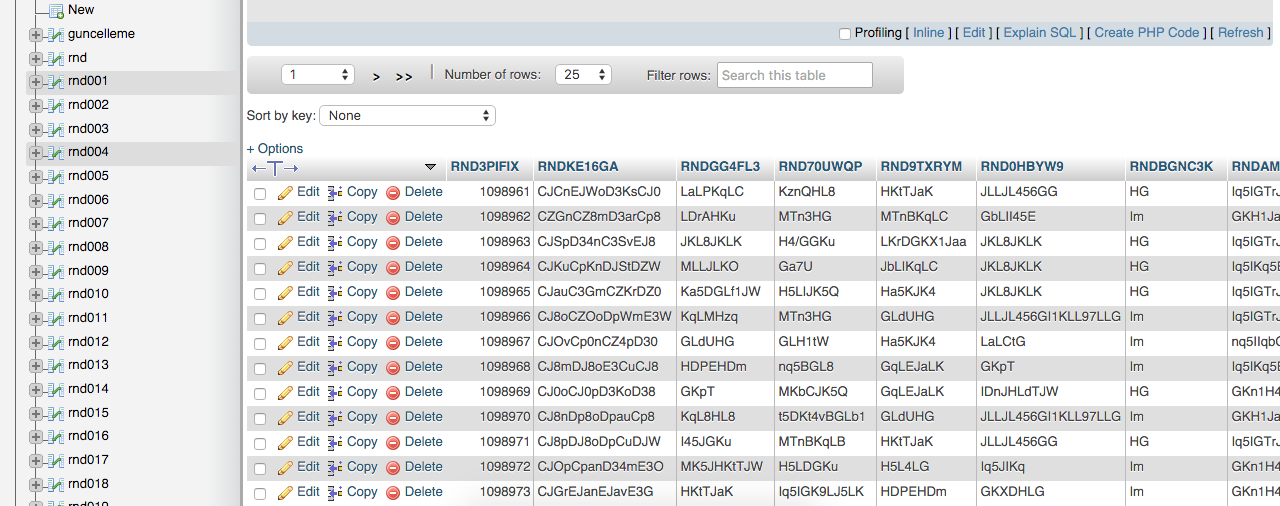Enable the Profiling checkbox
Viewport: 1280px width, 506px height.
[x=845, y=34]
